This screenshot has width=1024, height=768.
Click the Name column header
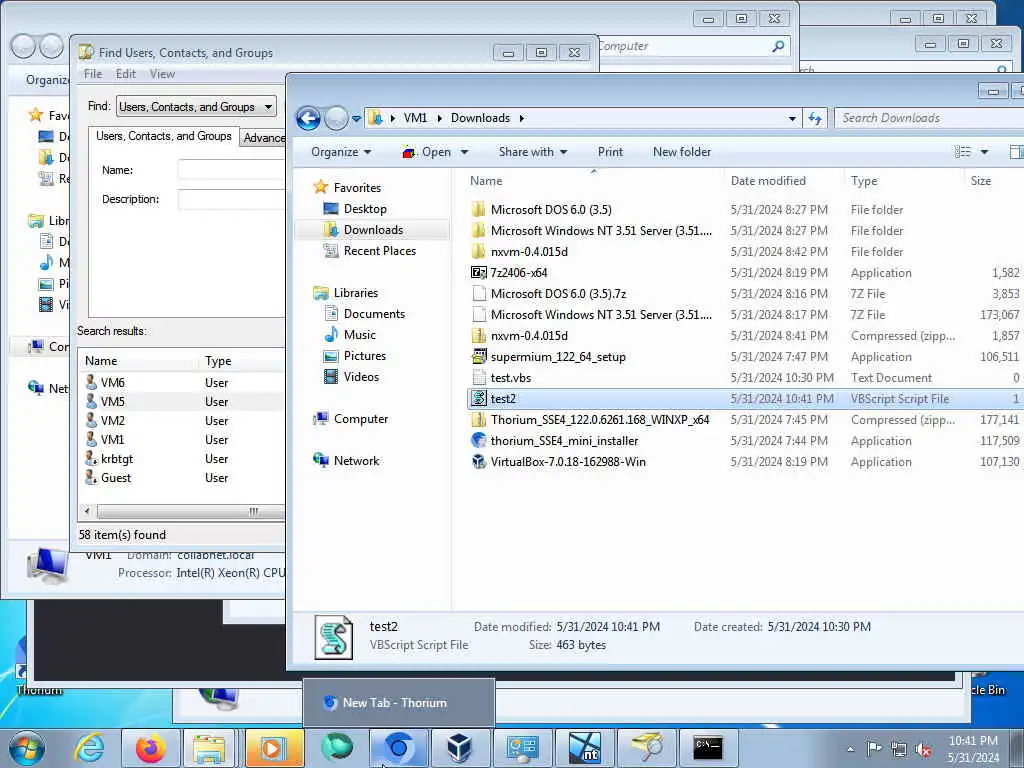[x=486, y=181]
